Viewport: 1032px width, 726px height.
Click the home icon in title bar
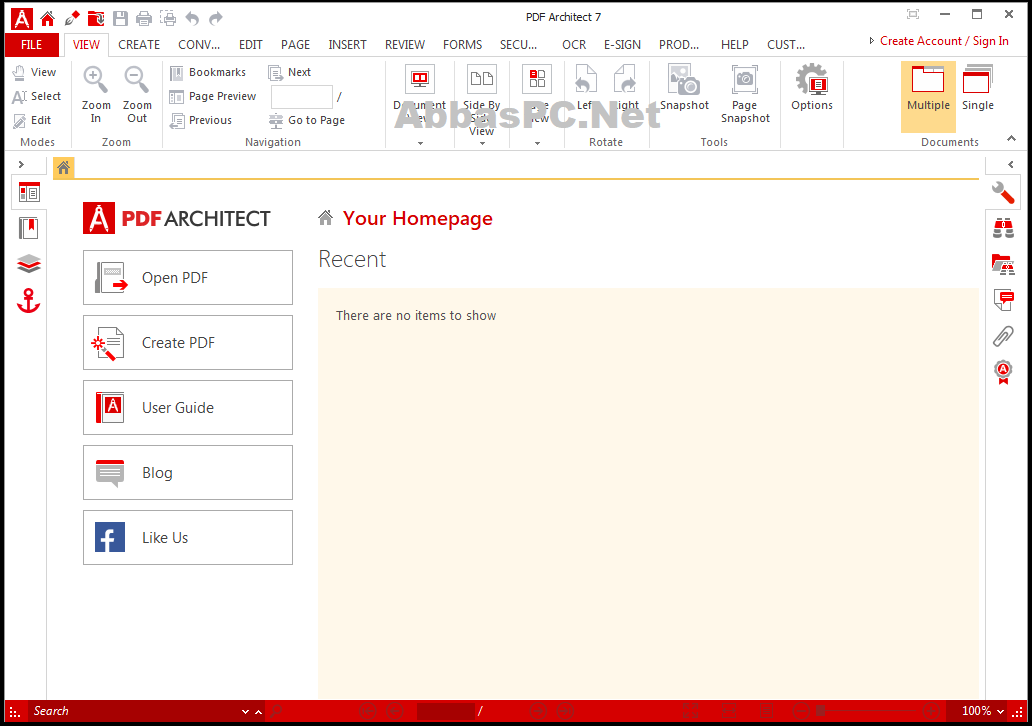coord(47,18)
